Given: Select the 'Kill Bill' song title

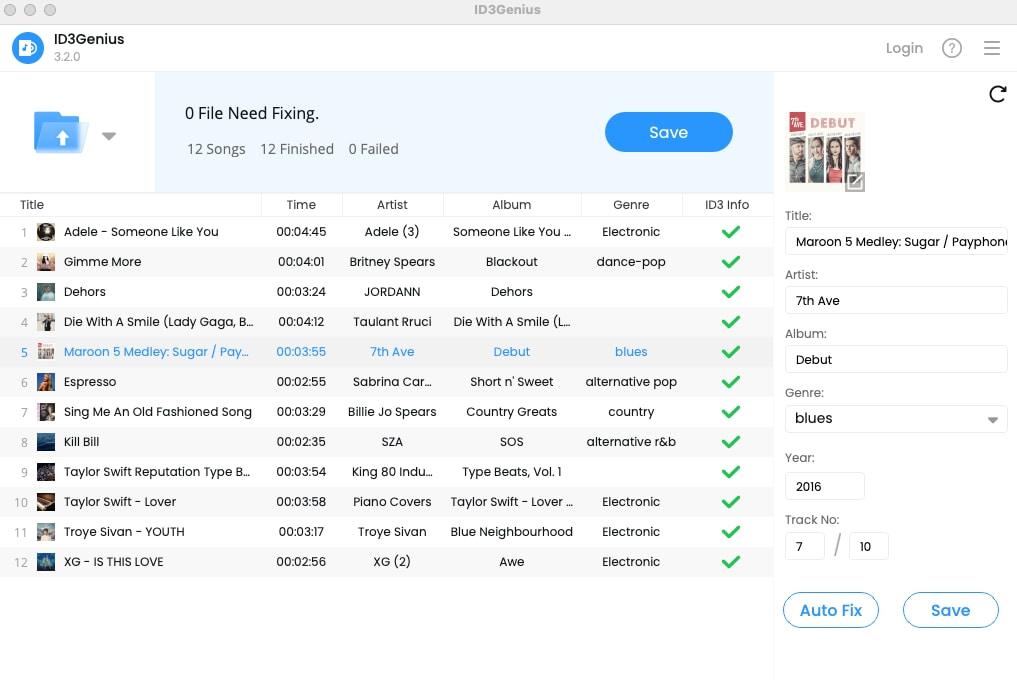Looking at the screenshot, I should click(82, 442).
